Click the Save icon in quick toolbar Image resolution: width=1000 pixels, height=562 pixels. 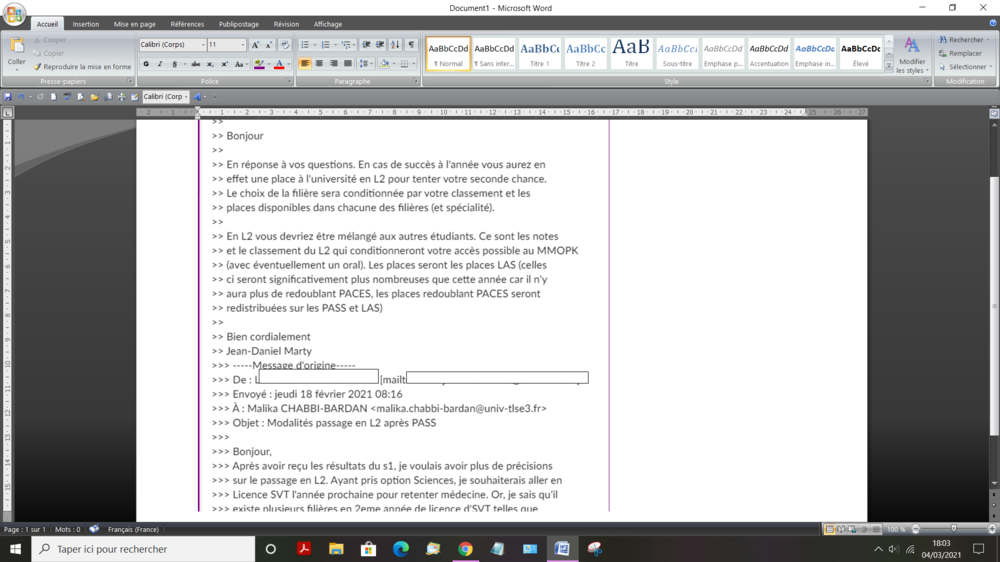click(9, 97)
